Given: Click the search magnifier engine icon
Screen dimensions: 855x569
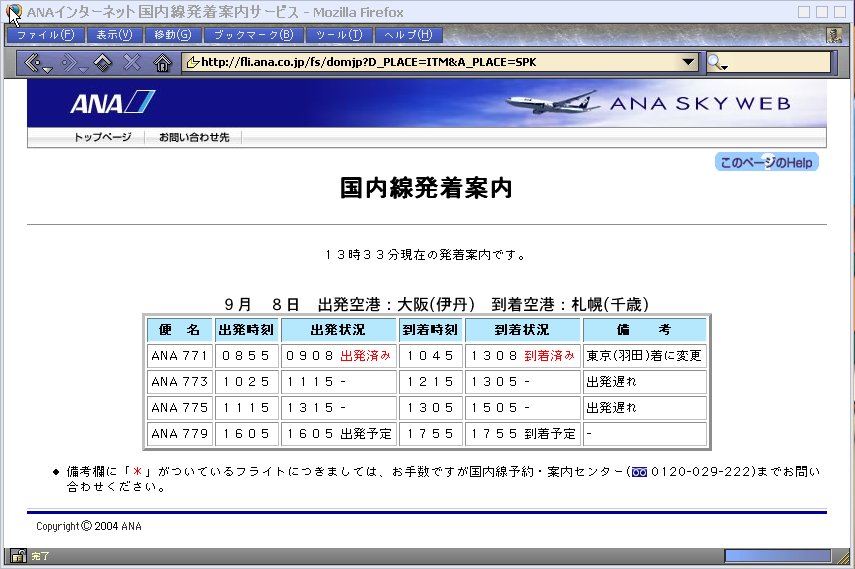Looking at the screenshot, I should point(716,63).
